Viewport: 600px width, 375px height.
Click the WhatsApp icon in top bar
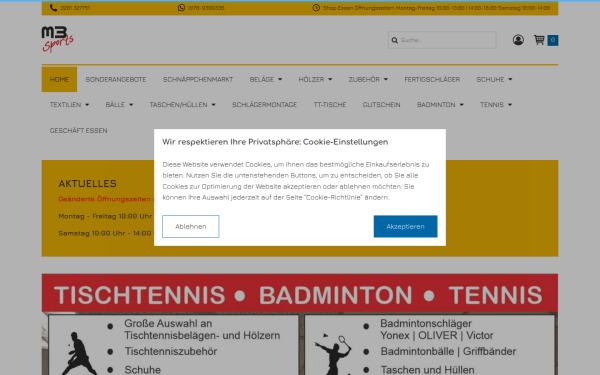[x=181, y=8]
